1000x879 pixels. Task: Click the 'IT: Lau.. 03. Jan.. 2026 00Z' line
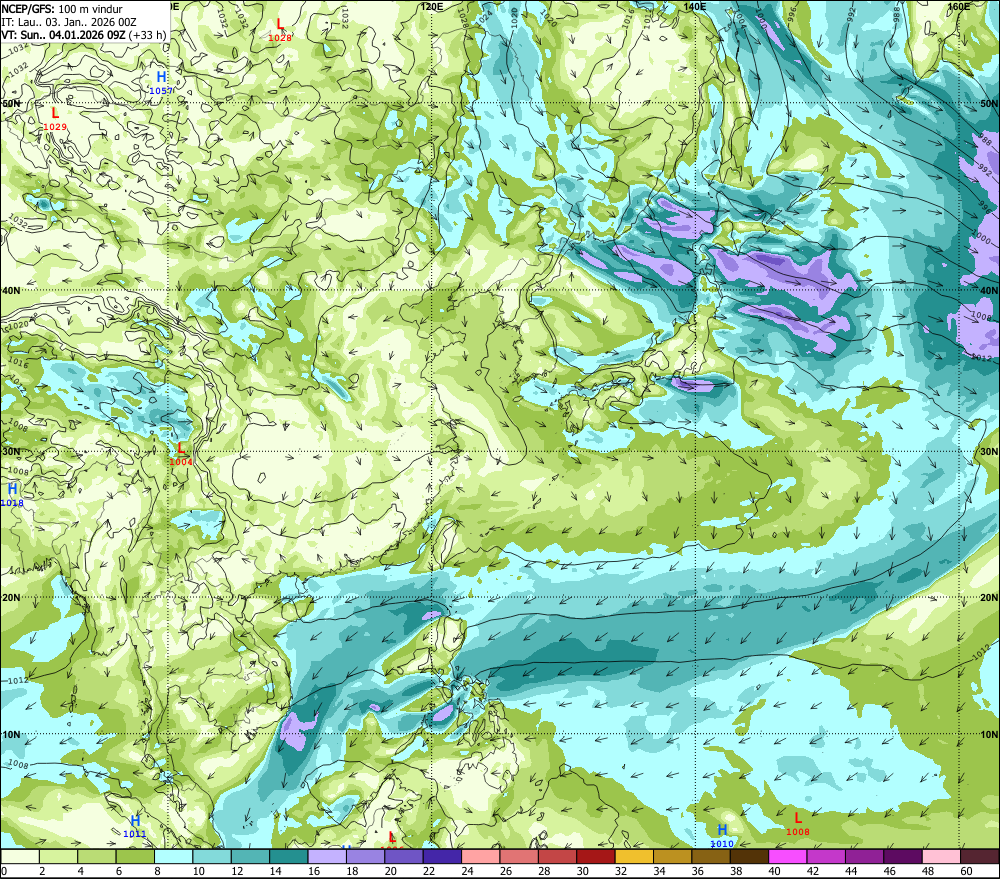69,22
